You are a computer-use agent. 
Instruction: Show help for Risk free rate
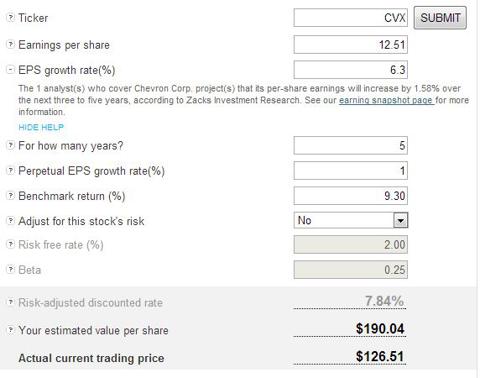point(11,244)
